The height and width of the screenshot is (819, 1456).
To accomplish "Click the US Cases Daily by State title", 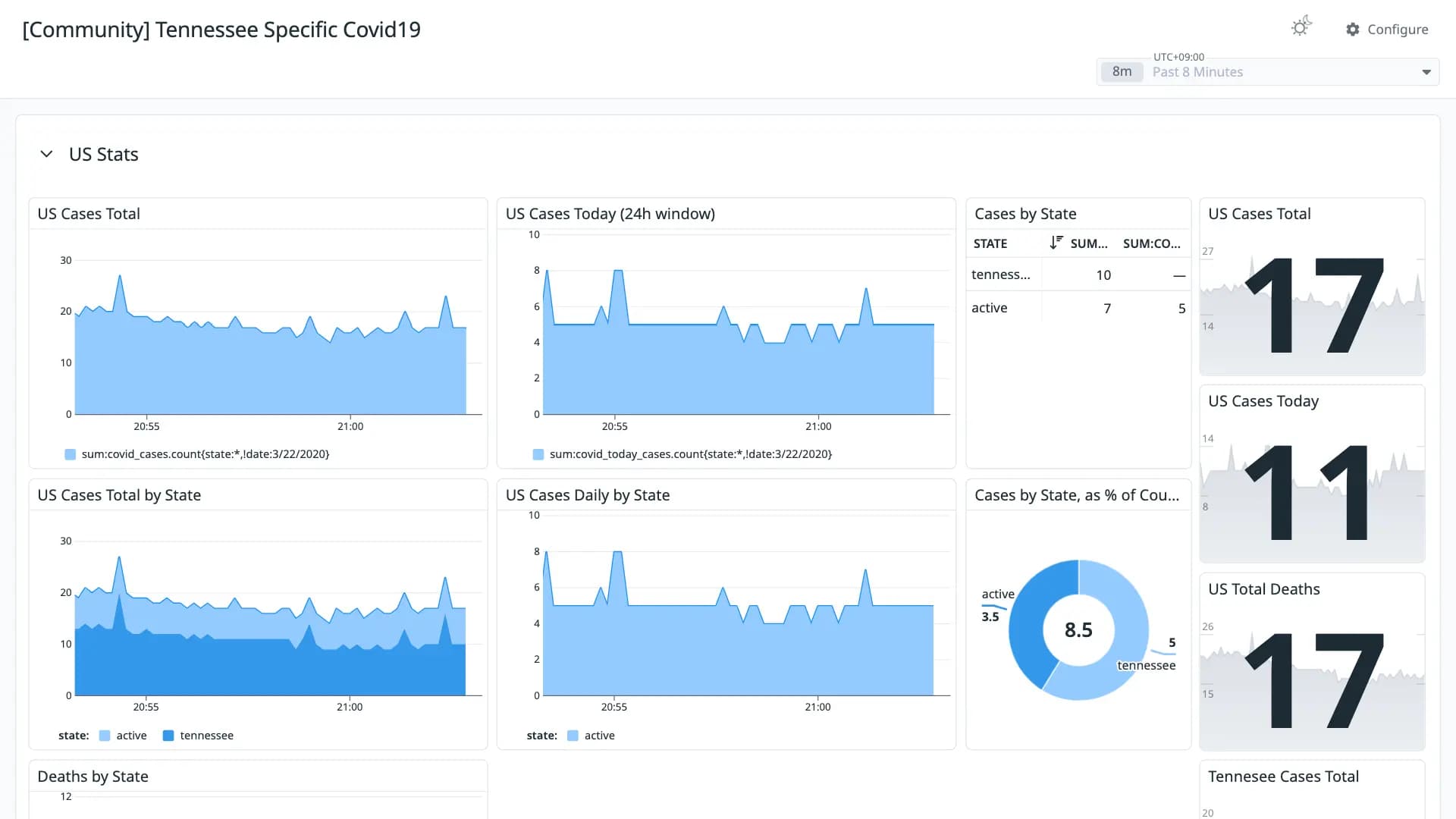I will [x=588, y=495].
